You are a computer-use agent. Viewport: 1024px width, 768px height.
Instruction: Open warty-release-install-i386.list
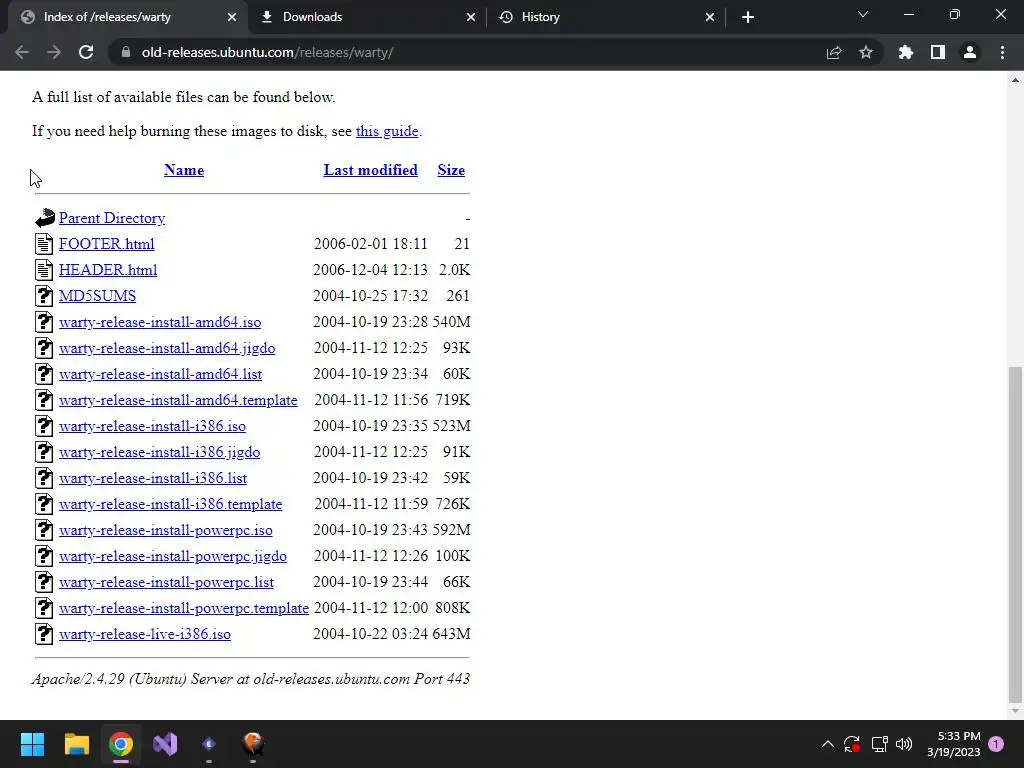(153, 478)
